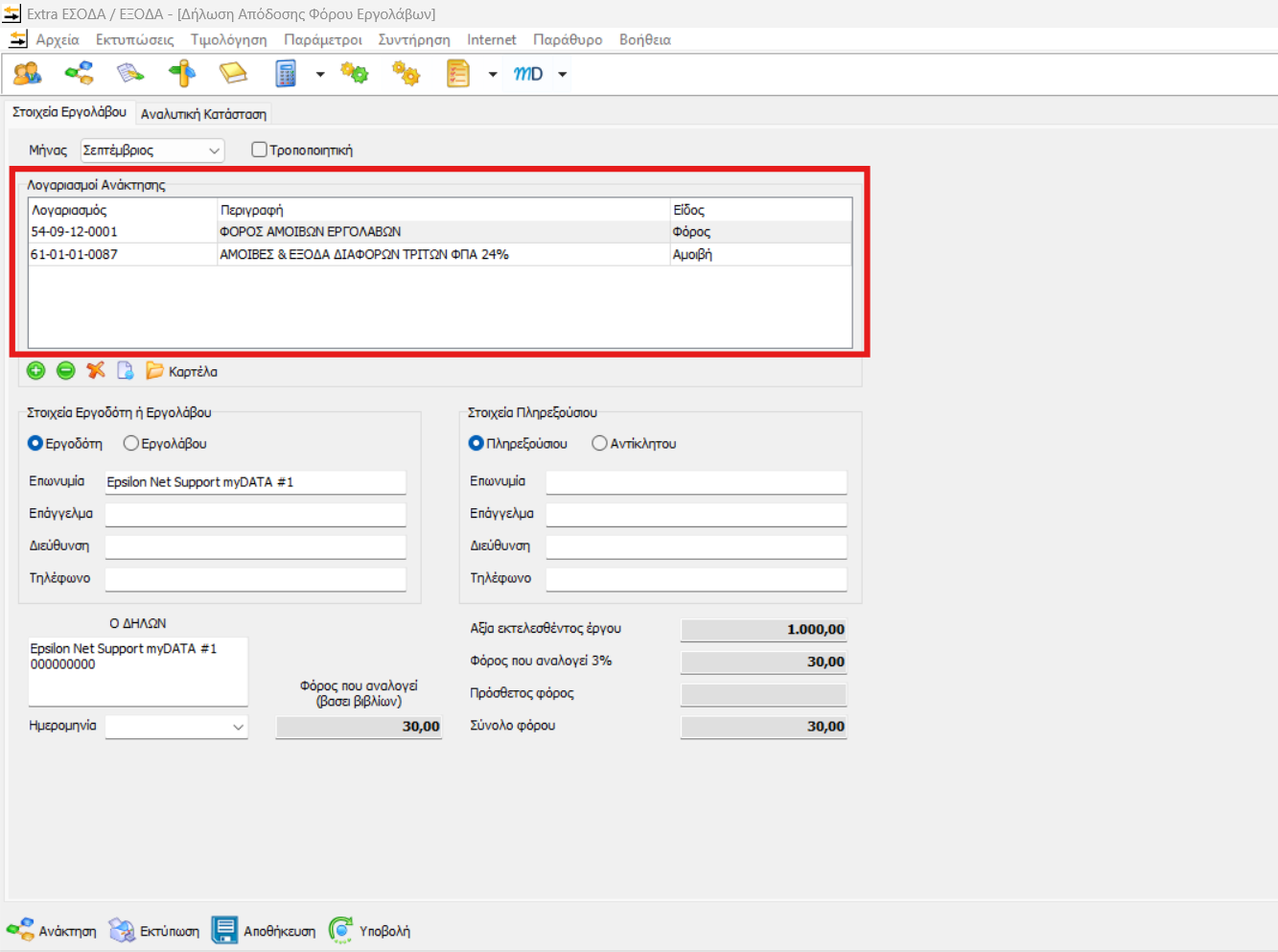Select the Εργολάβου radio button
The height and width of the screenshot is (952, 1278).
[x=131, y=443]
